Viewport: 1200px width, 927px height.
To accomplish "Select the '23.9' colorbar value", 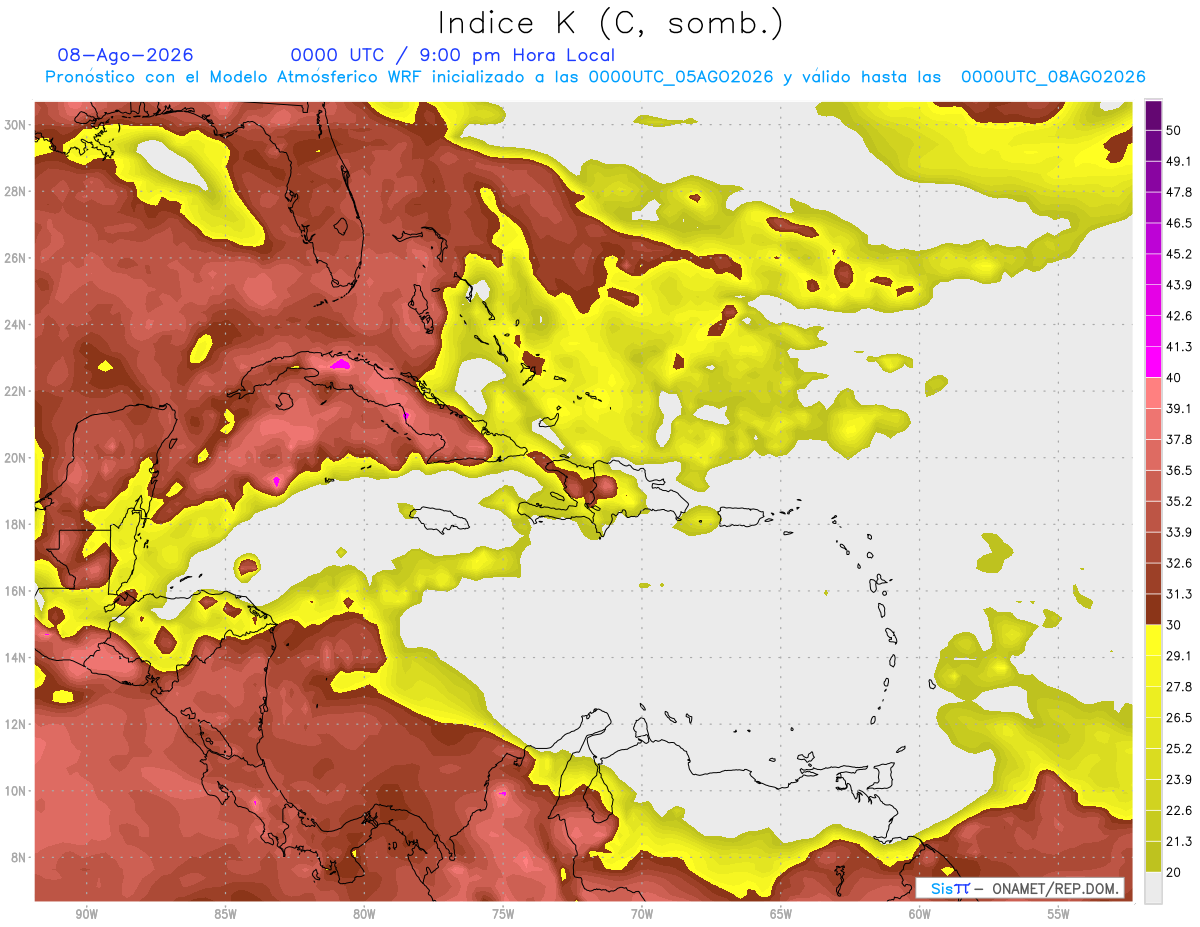I will pos(1179,780).
